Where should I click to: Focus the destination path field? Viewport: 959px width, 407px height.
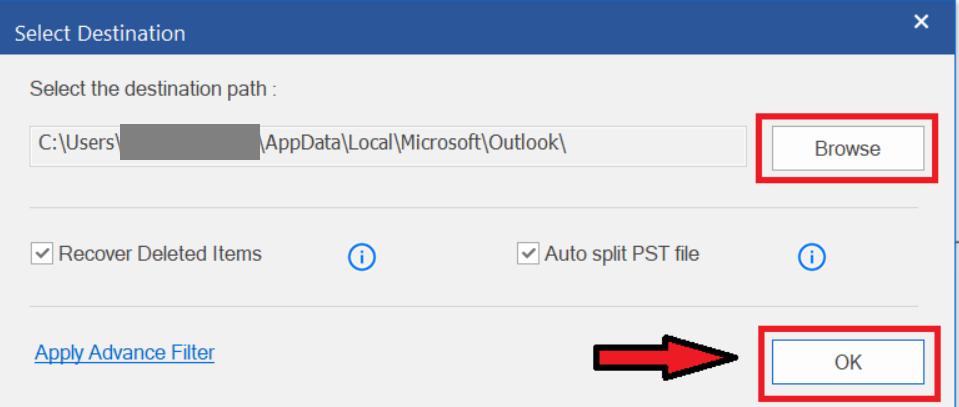(x=388, y=146)
